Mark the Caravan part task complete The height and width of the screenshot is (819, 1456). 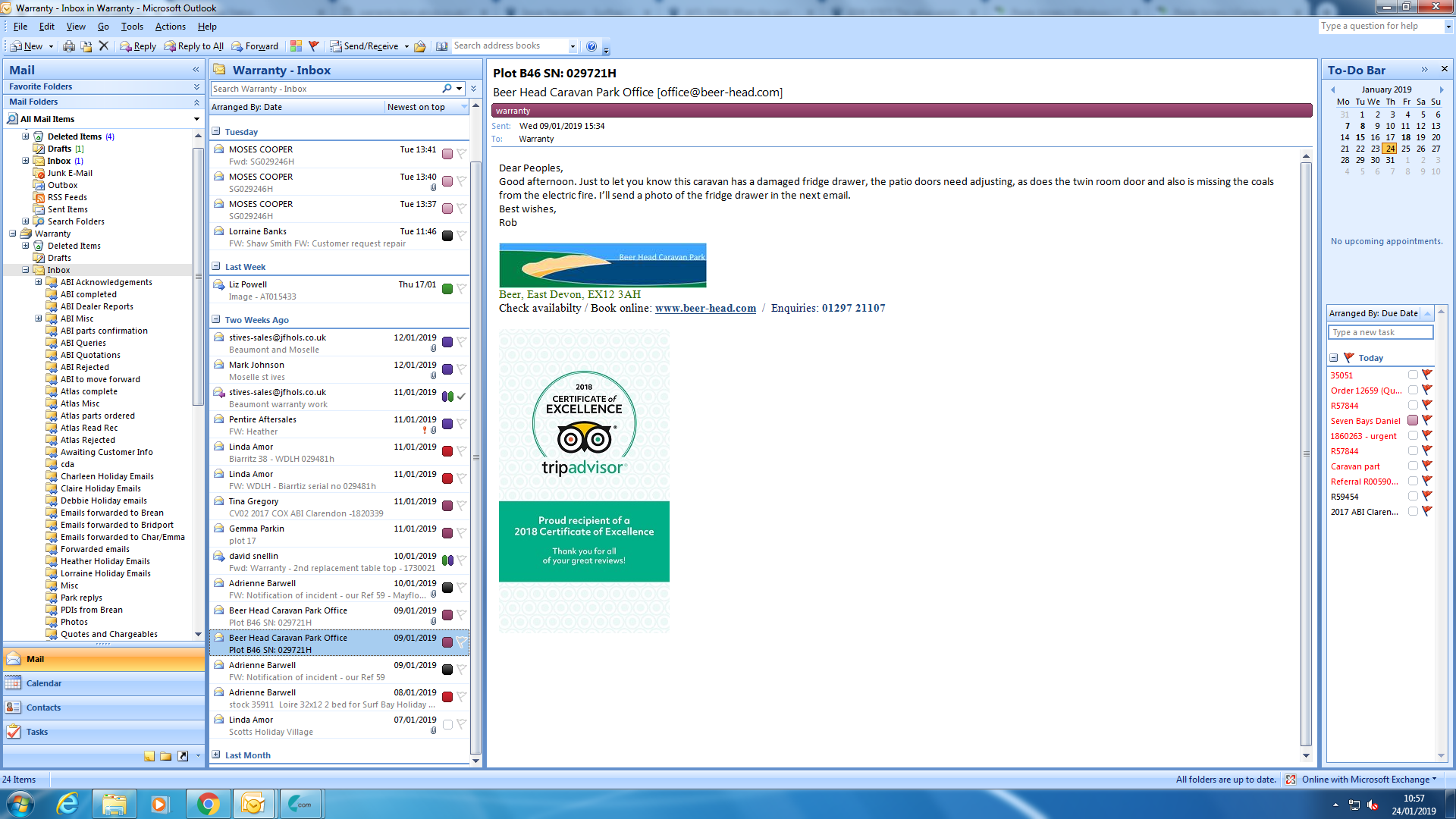1413,466
